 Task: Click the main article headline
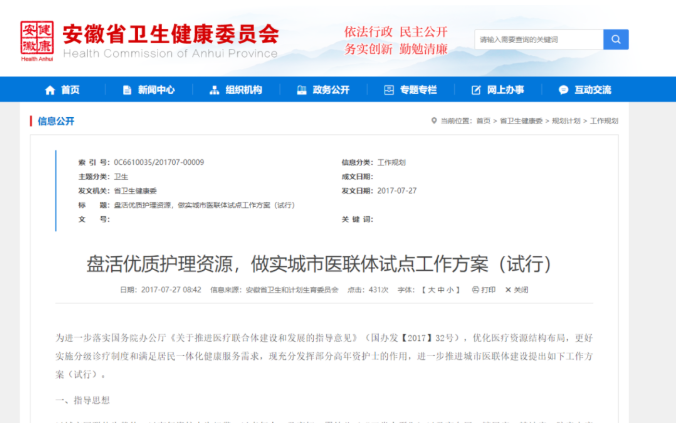319,264
